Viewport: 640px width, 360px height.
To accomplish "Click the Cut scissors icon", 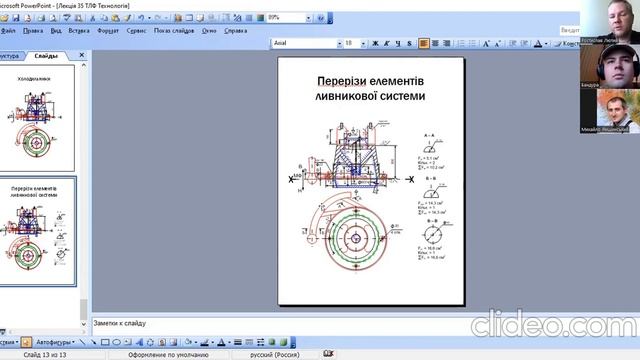I will tap(93, 18).
